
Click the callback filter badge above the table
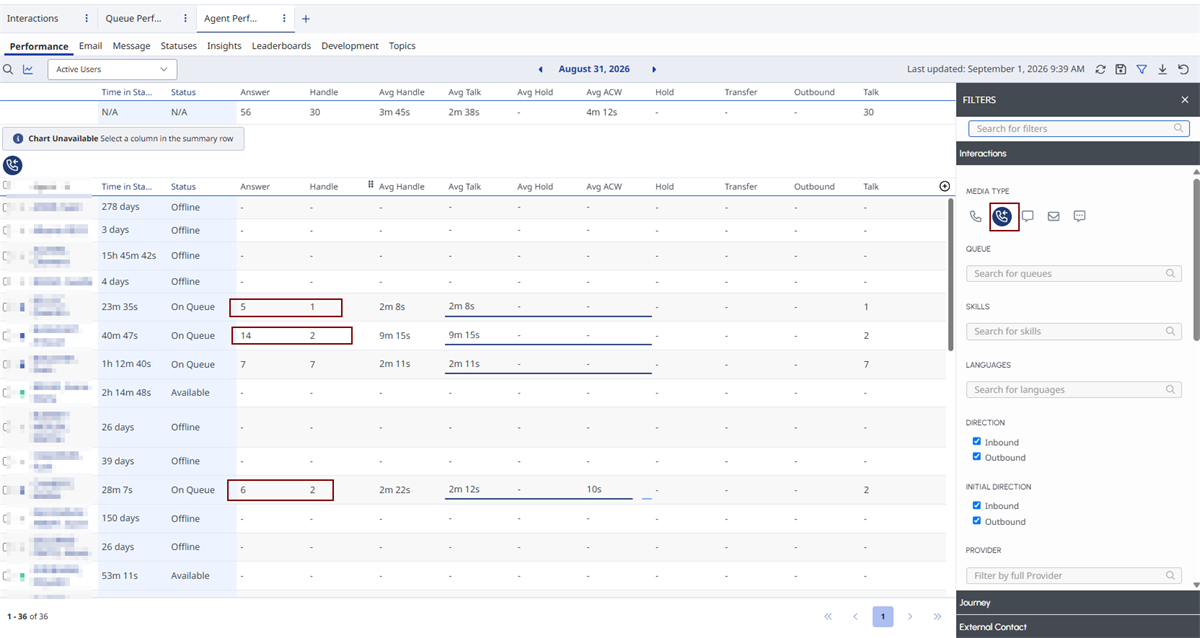[13, 166]
